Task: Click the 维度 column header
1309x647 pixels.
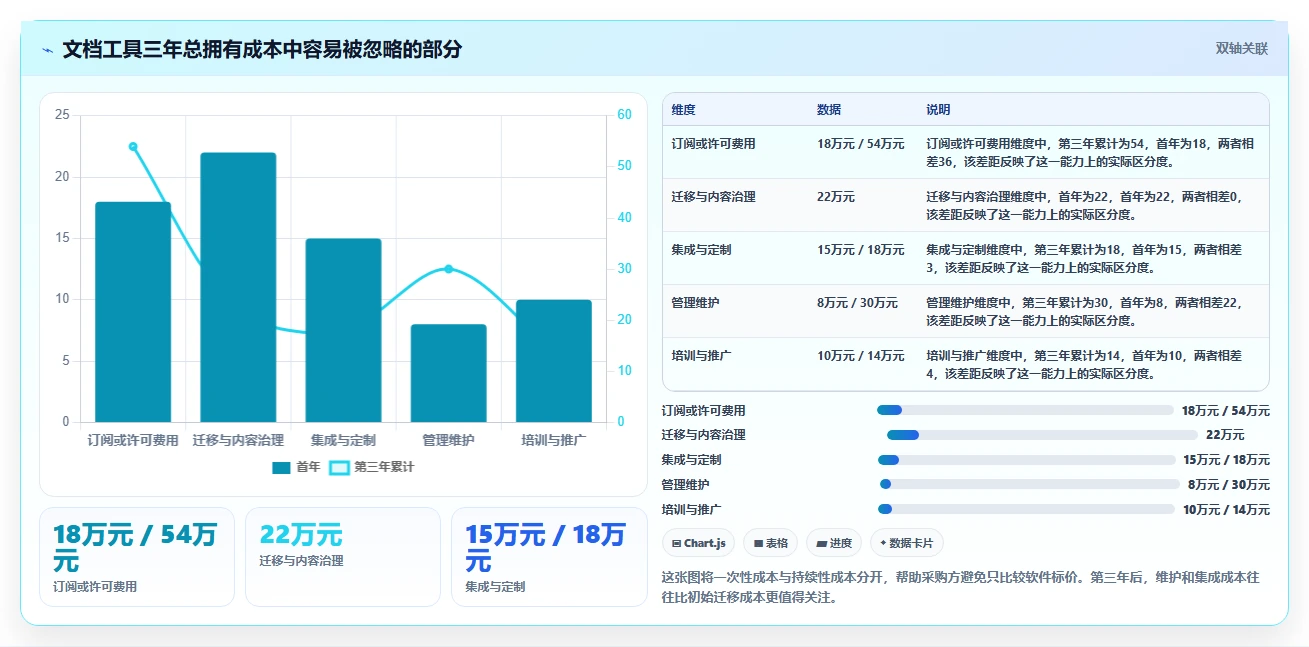Action: pyautogui.click(x=684, y=109)
